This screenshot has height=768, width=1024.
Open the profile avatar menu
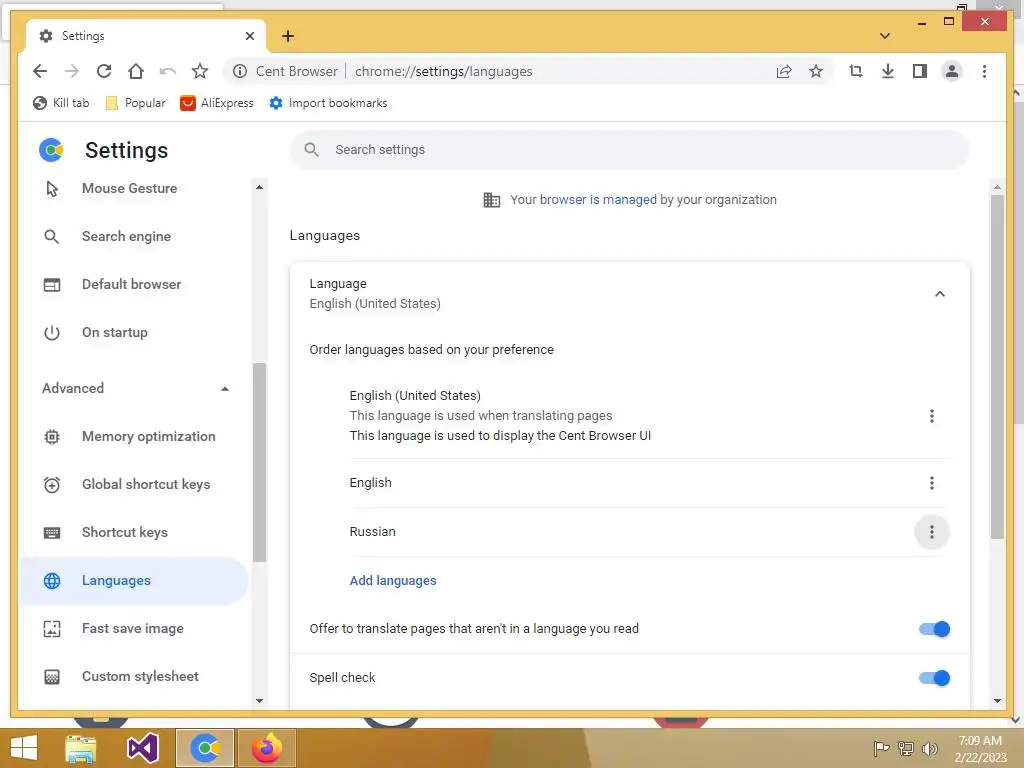[x=952, y=71]
